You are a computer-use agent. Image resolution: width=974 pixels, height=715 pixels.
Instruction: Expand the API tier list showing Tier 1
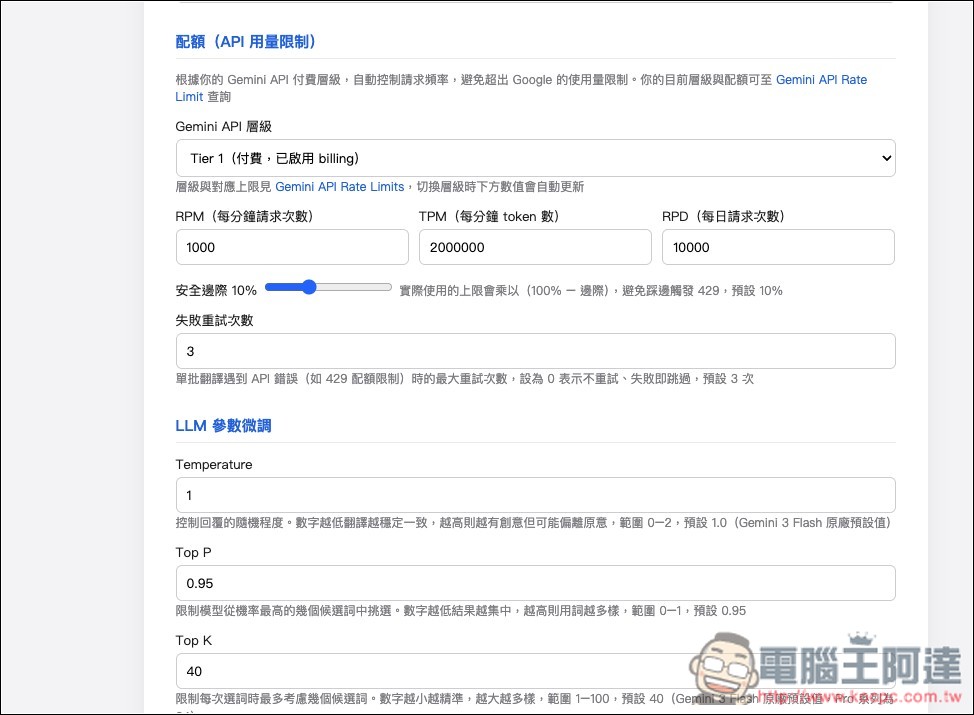click(x=535, y=157)
